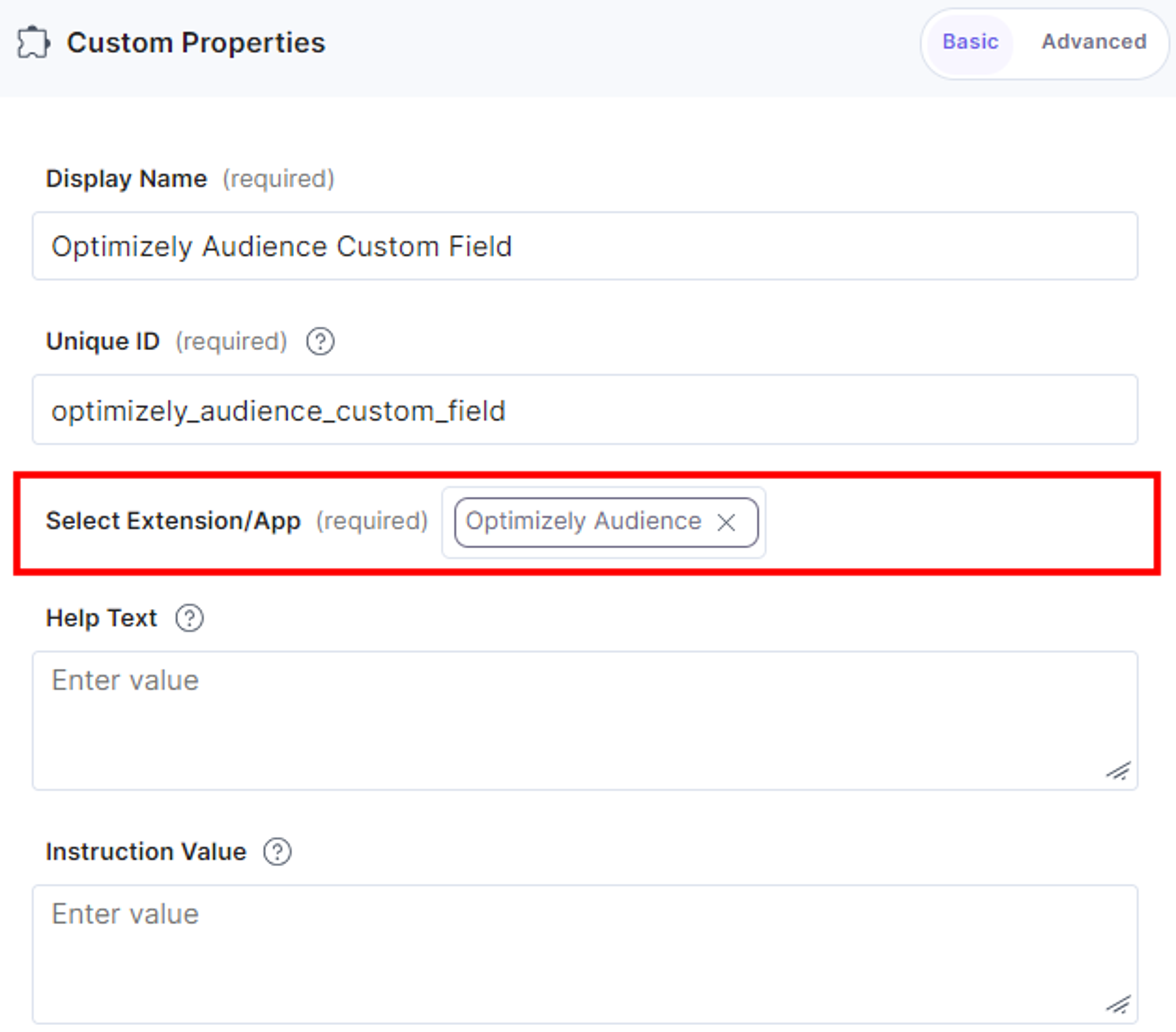Click the Optimizely Audience chip text
Viewport: 1176px width, 1032px height.
[583, 521]
